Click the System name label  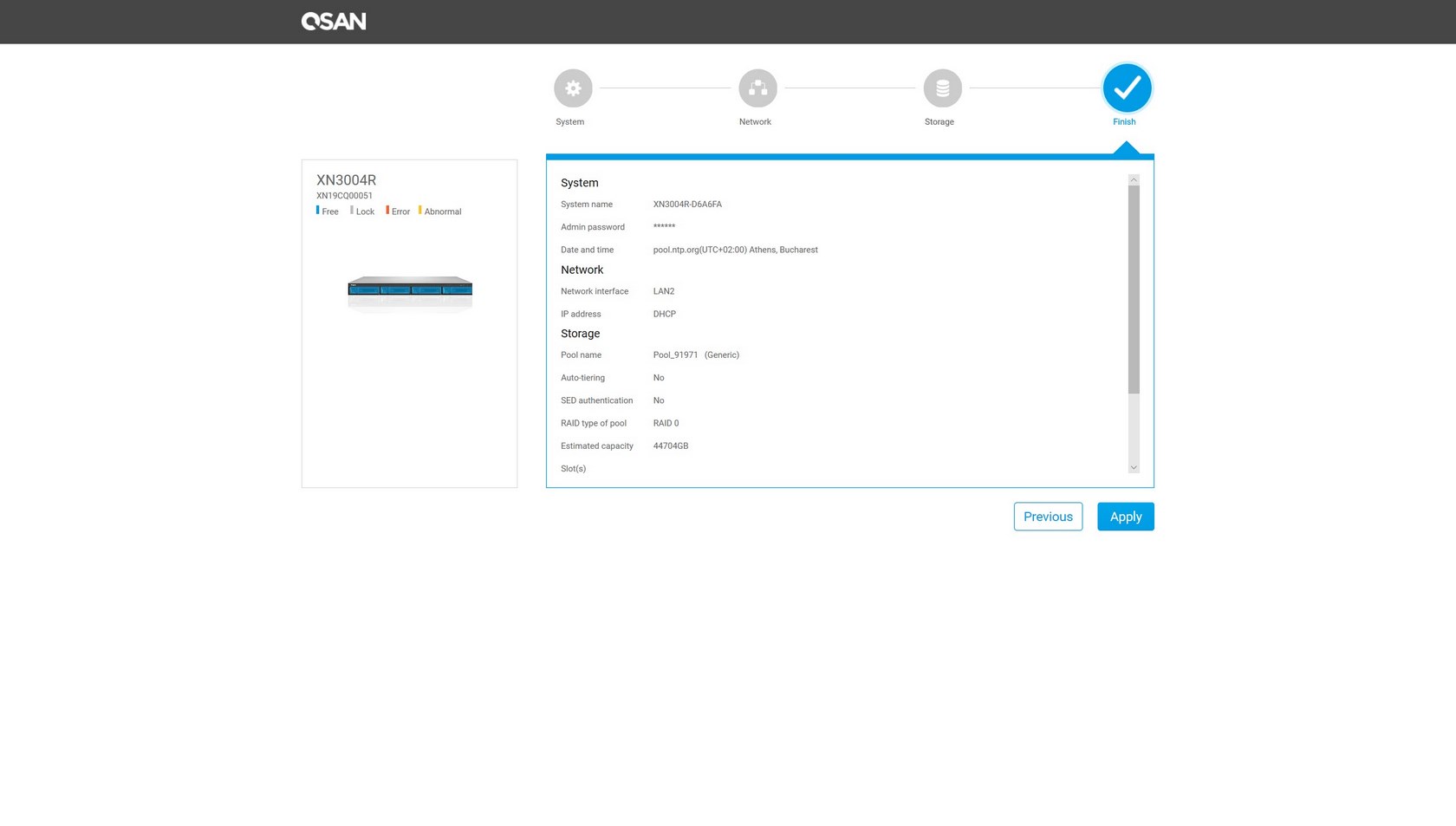point(587,205)
